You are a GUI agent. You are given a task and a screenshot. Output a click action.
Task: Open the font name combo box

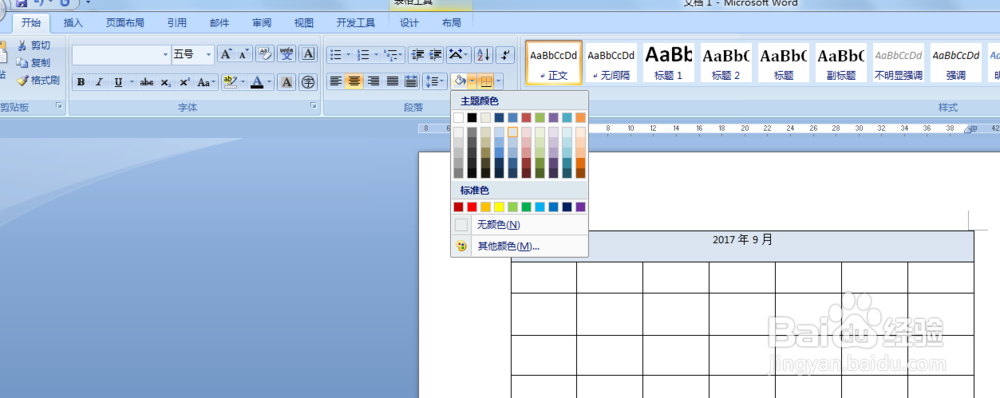[121, 55]
